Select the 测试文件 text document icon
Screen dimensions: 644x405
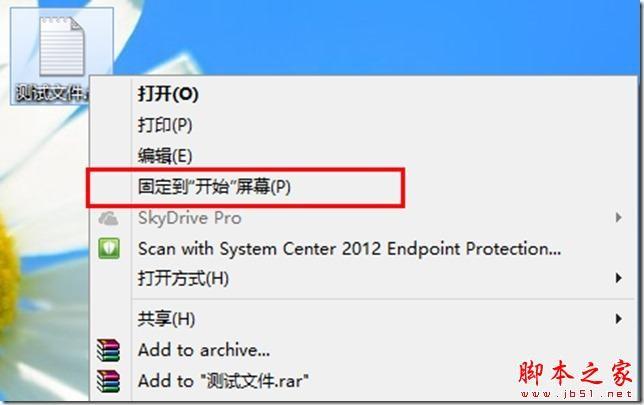[62, 46]
